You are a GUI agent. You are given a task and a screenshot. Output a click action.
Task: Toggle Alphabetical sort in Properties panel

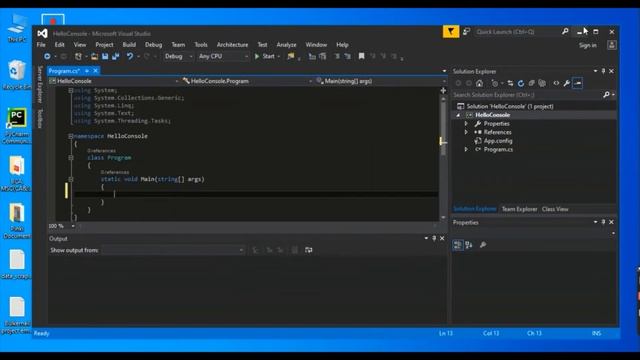(x=469, y=245)
